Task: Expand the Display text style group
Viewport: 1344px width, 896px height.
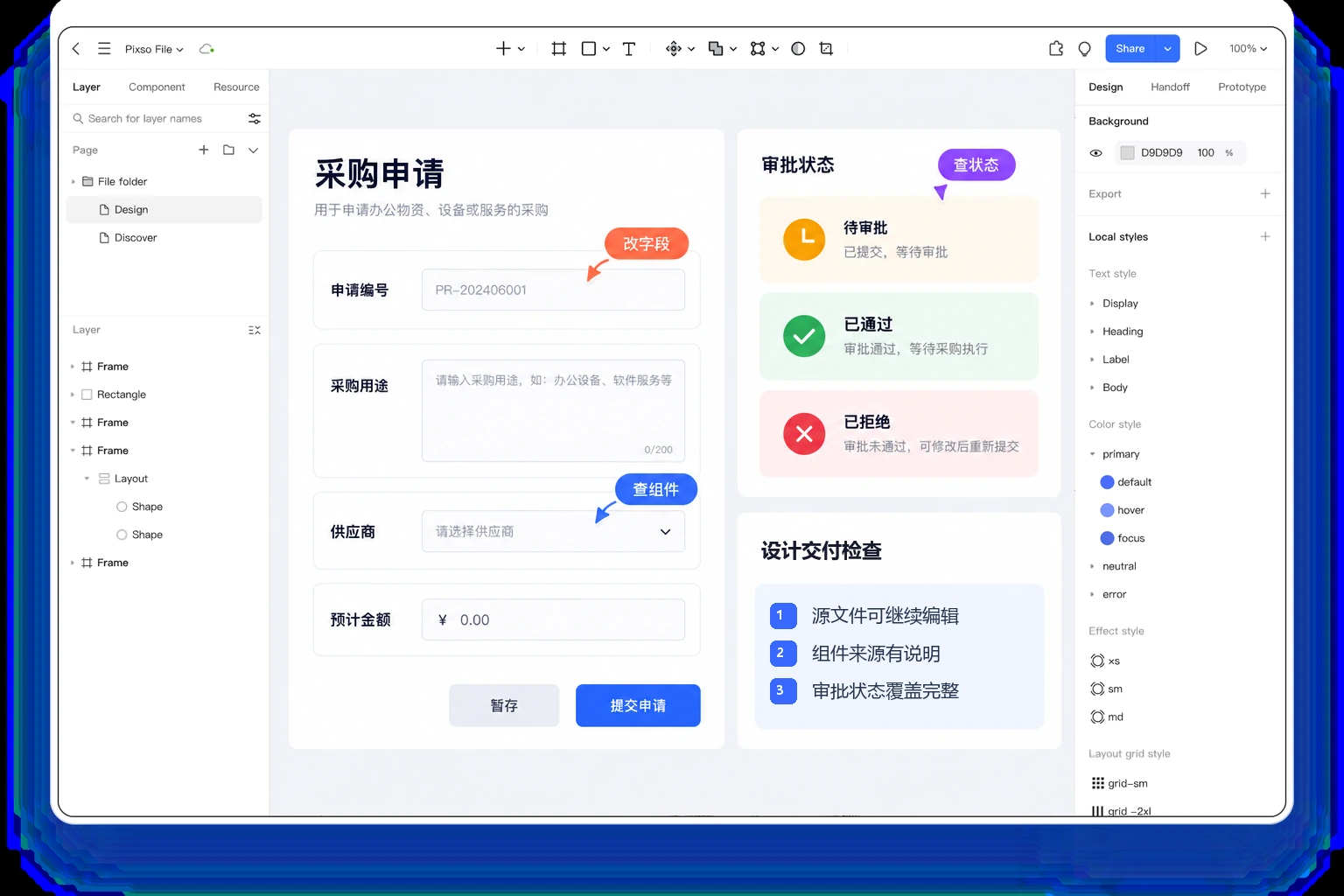Action: tap(1092, 304)
